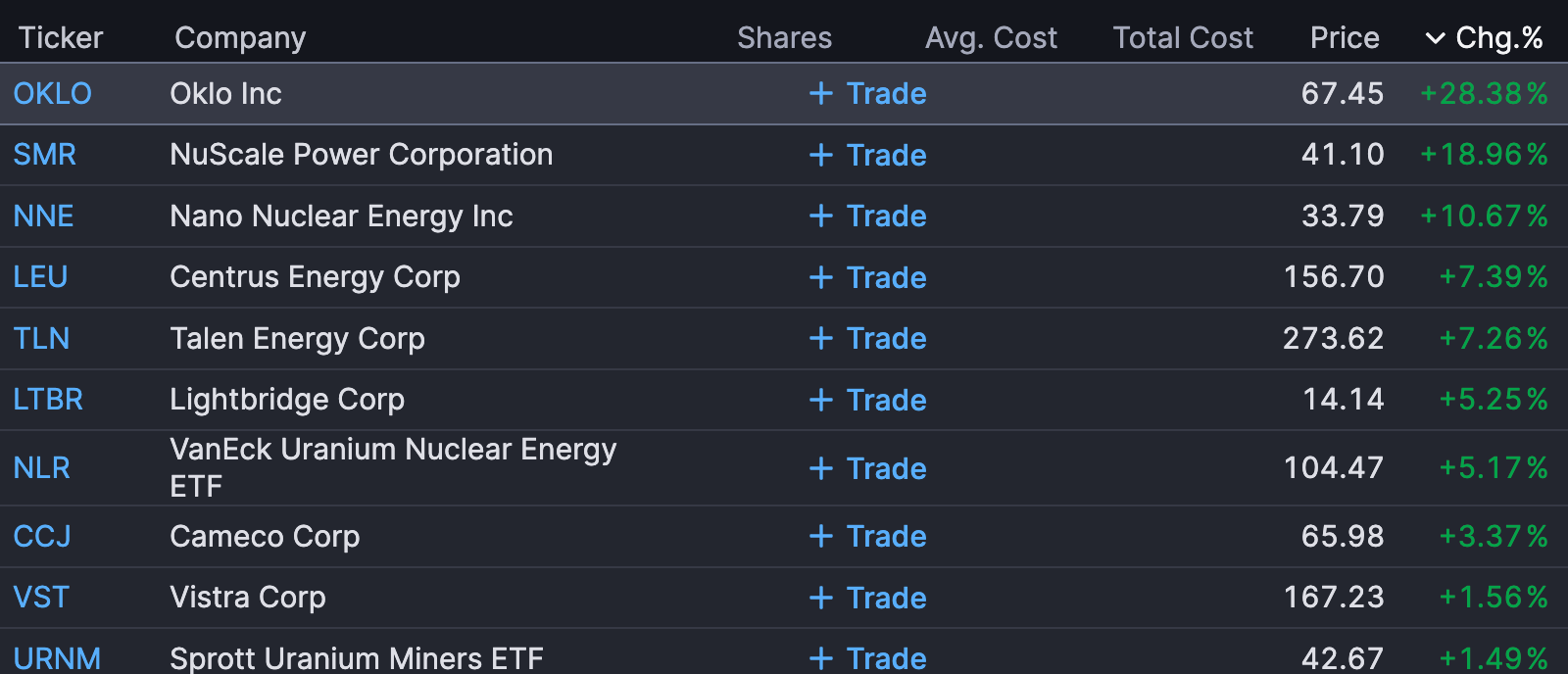Click the +5.25% change value
Image resolution: width=1568 pixels, height=674 pixels.
(1493, 400)
